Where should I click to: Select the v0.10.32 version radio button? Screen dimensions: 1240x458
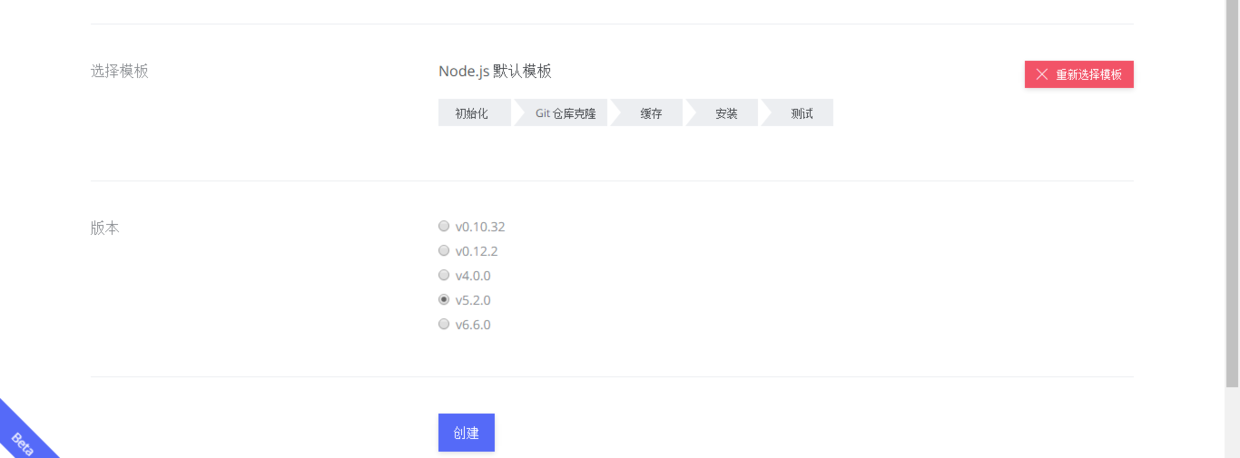[444, 226]
